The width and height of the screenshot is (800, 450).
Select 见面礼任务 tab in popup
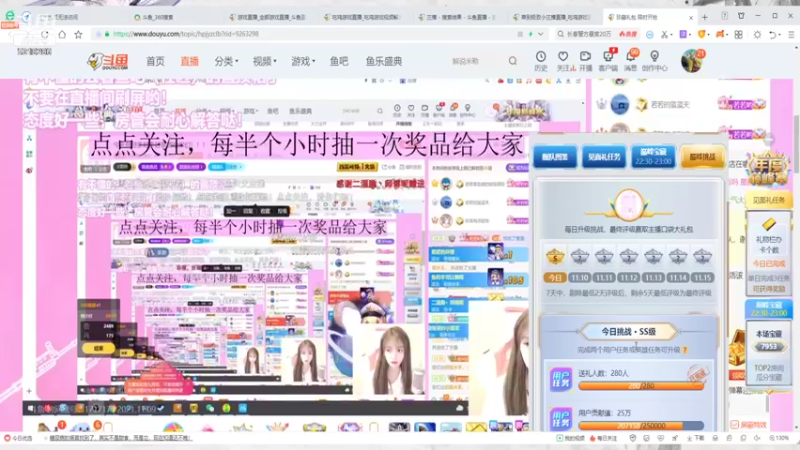pos(604,157)
